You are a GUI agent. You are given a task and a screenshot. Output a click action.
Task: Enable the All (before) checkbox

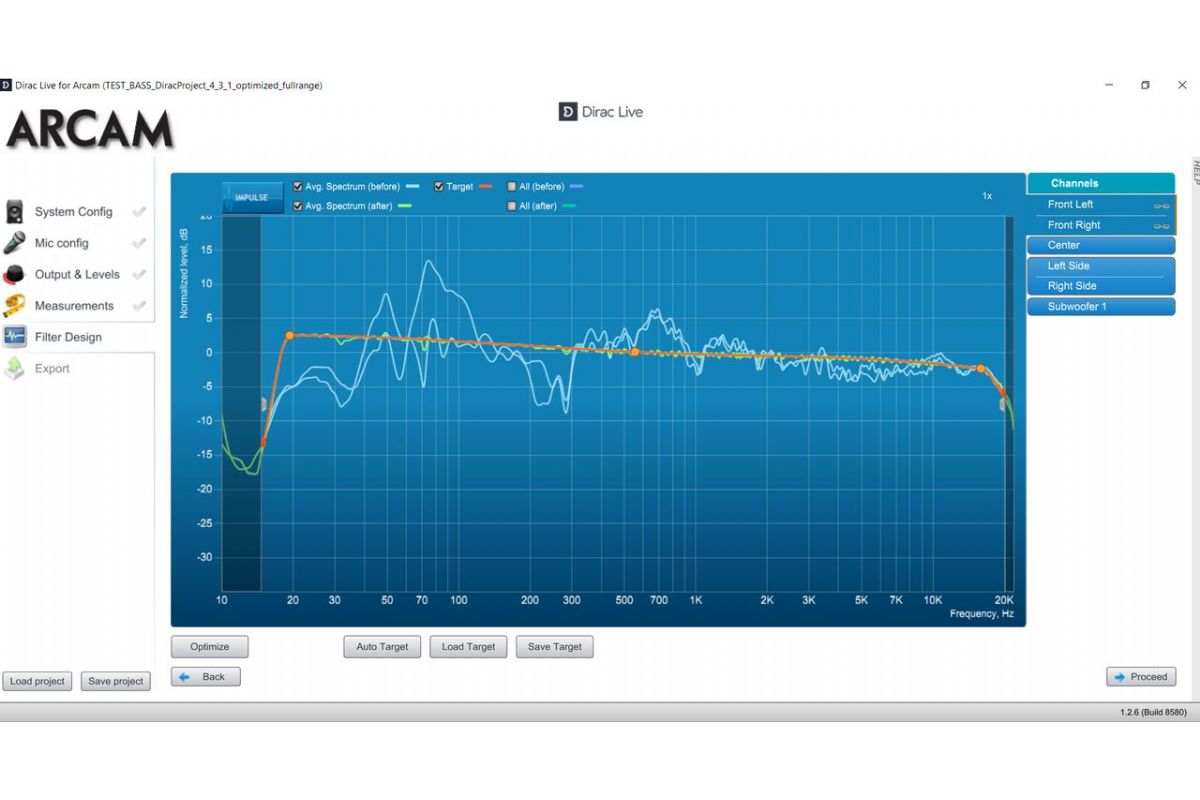pyautogui.click(x=512, y=186)
